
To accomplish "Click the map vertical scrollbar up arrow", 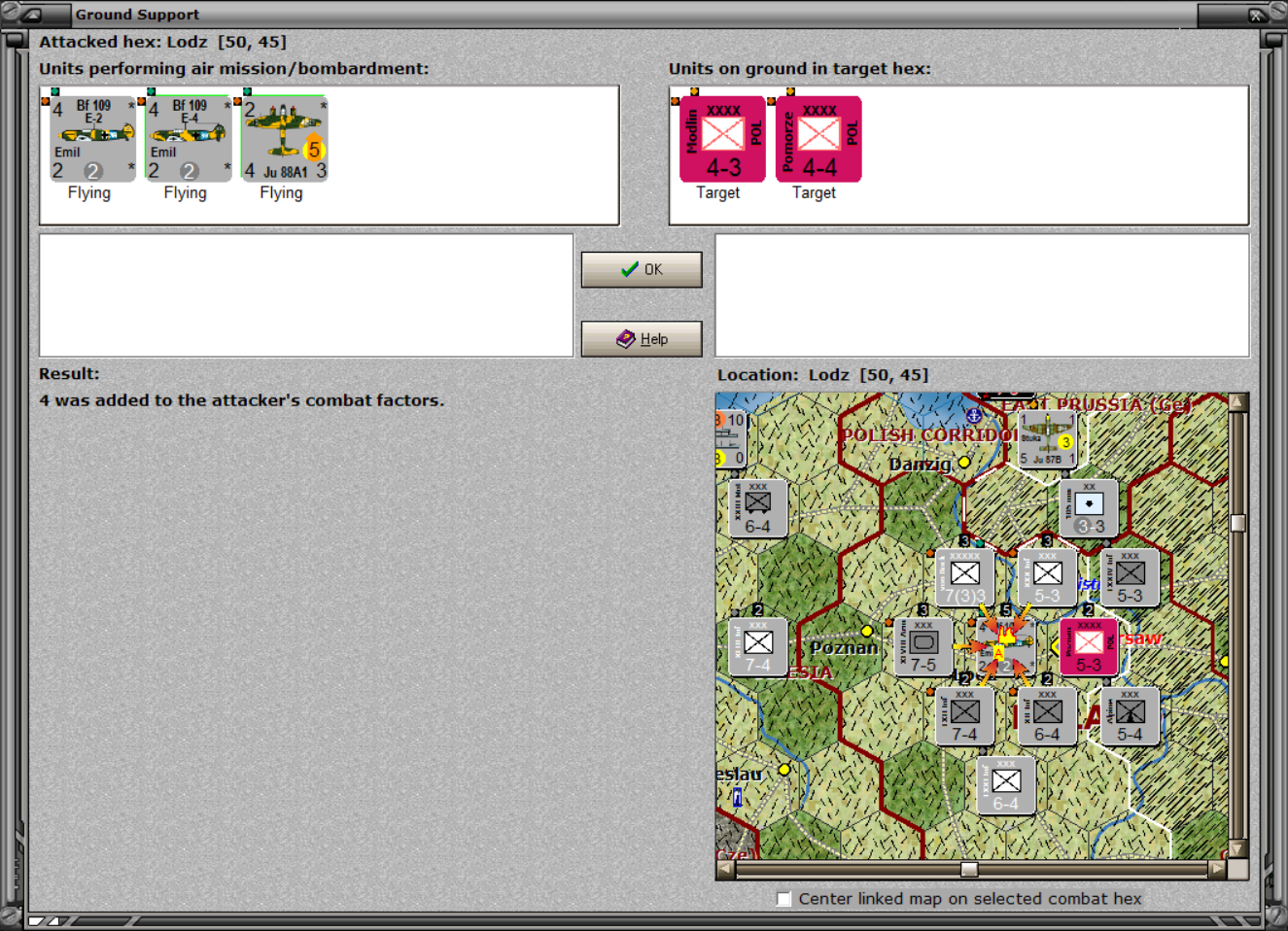I will tap(1237, 402).
